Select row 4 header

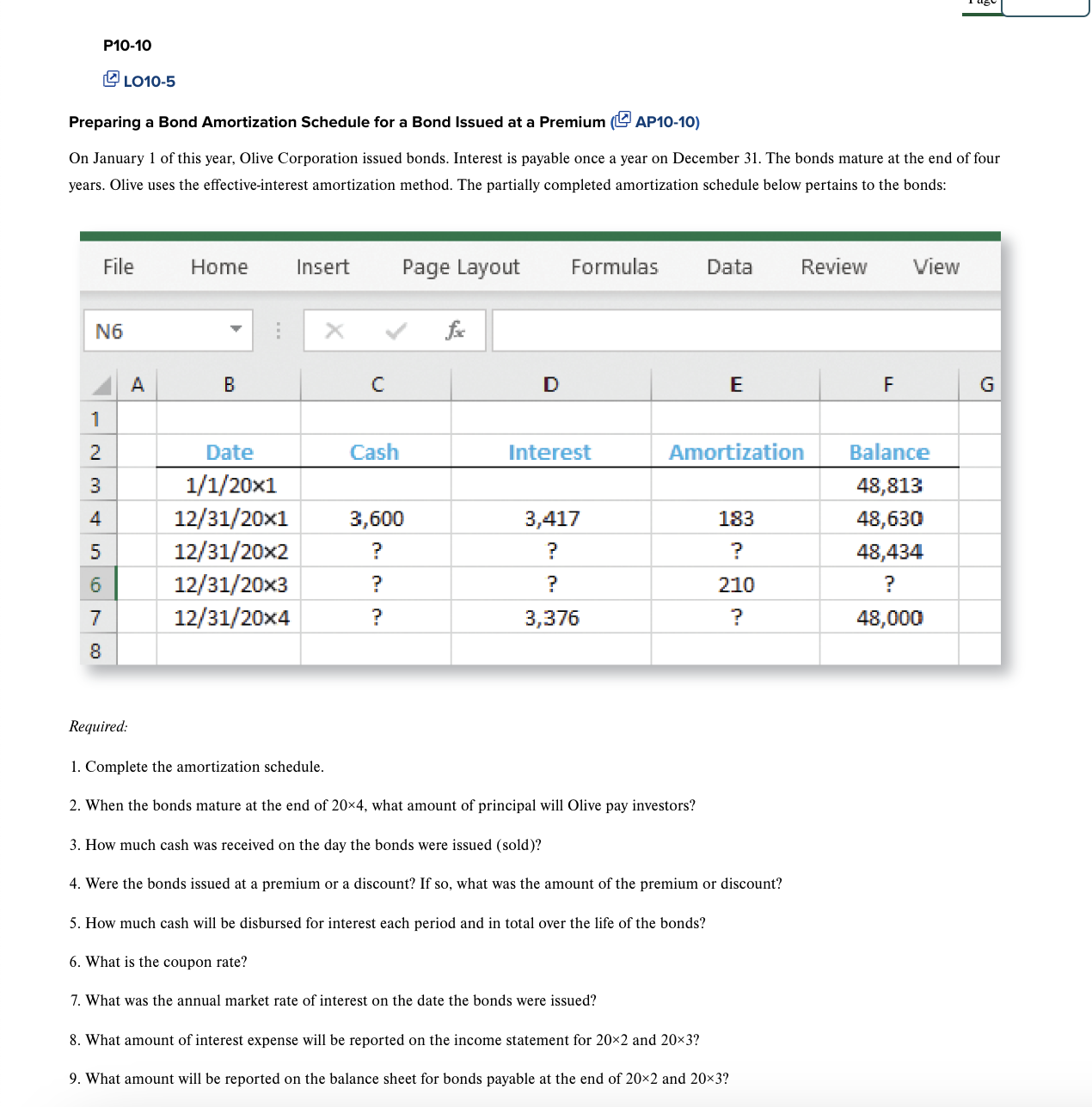(98, 518)
